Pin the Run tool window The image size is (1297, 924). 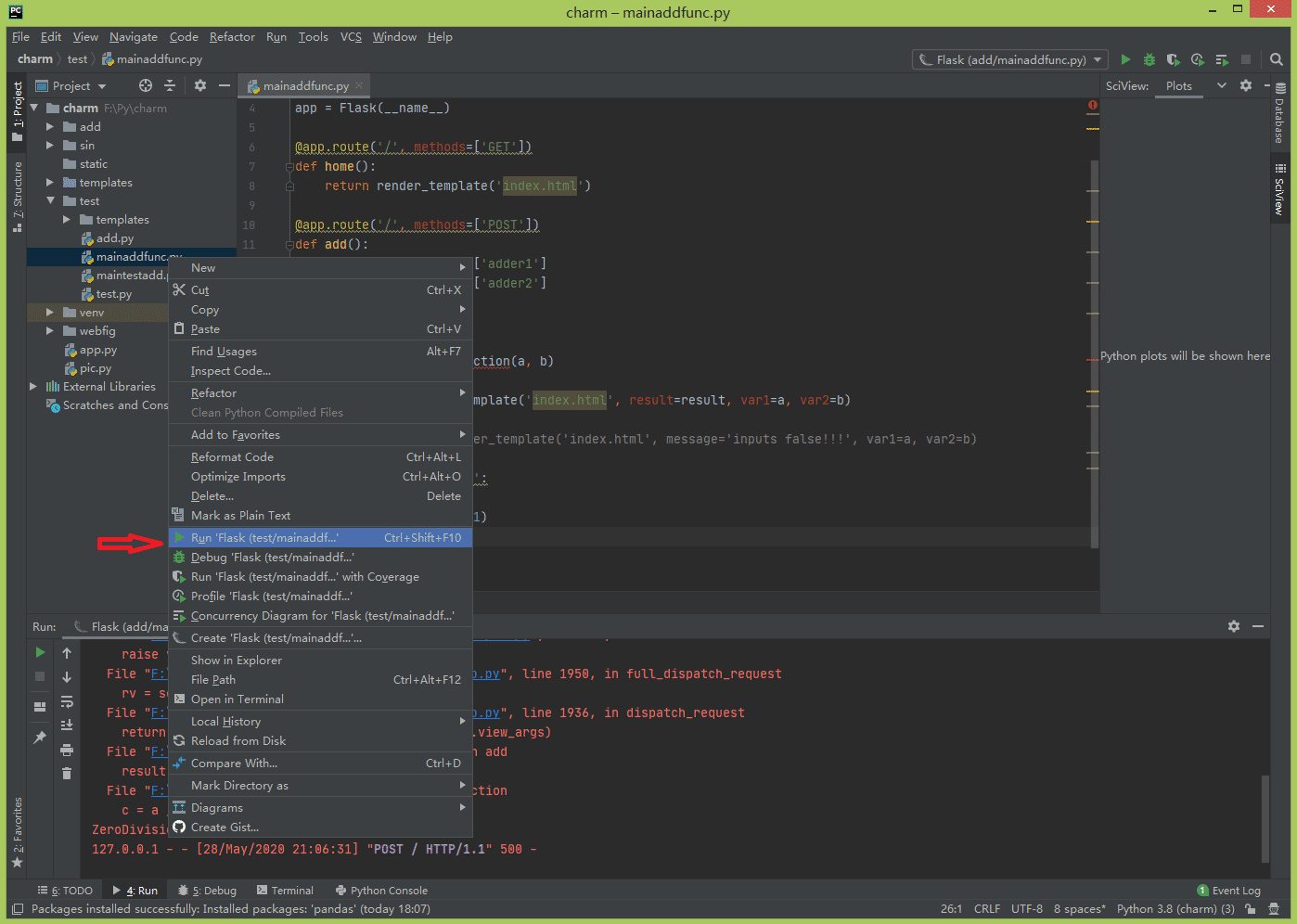[41, 738]
